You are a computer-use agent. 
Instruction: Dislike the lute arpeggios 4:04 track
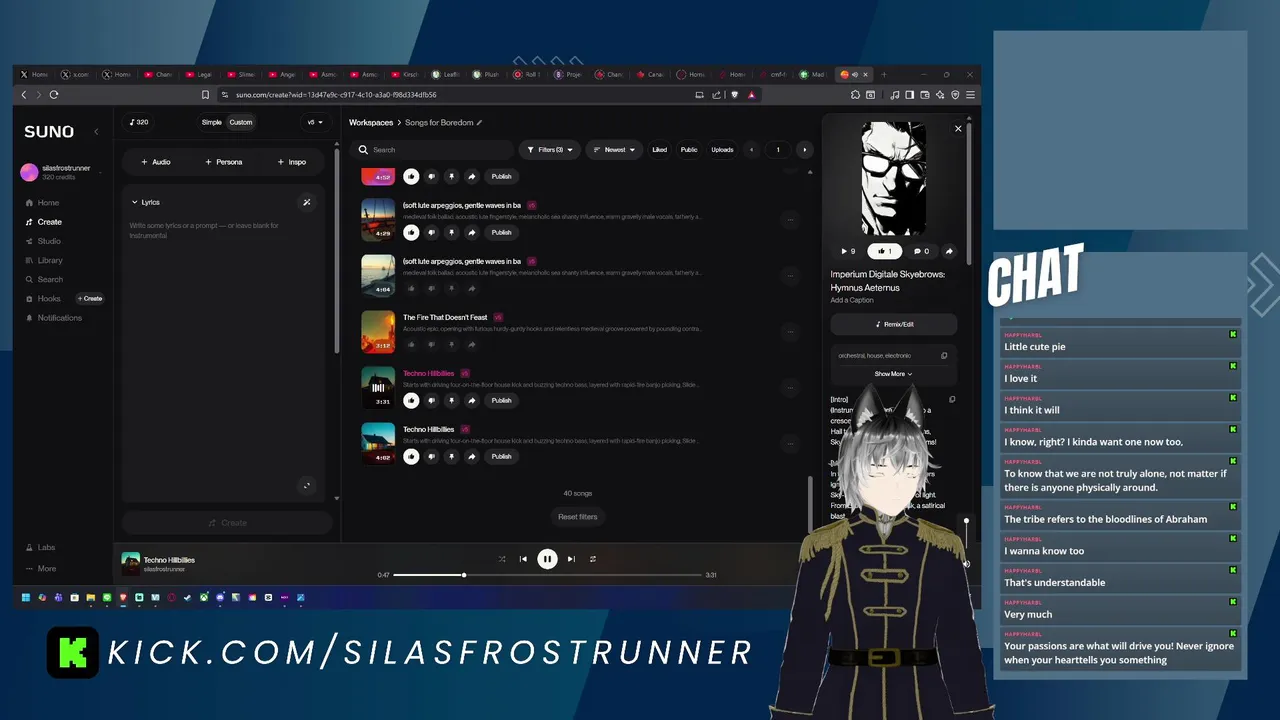(x=431, y=289)
